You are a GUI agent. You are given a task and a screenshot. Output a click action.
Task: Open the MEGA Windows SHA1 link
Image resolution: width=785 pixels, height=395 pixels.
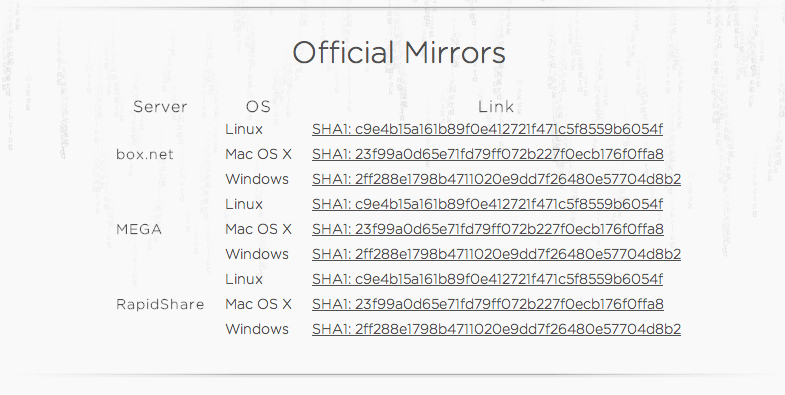pyautogui.click(x=496, y=254)
